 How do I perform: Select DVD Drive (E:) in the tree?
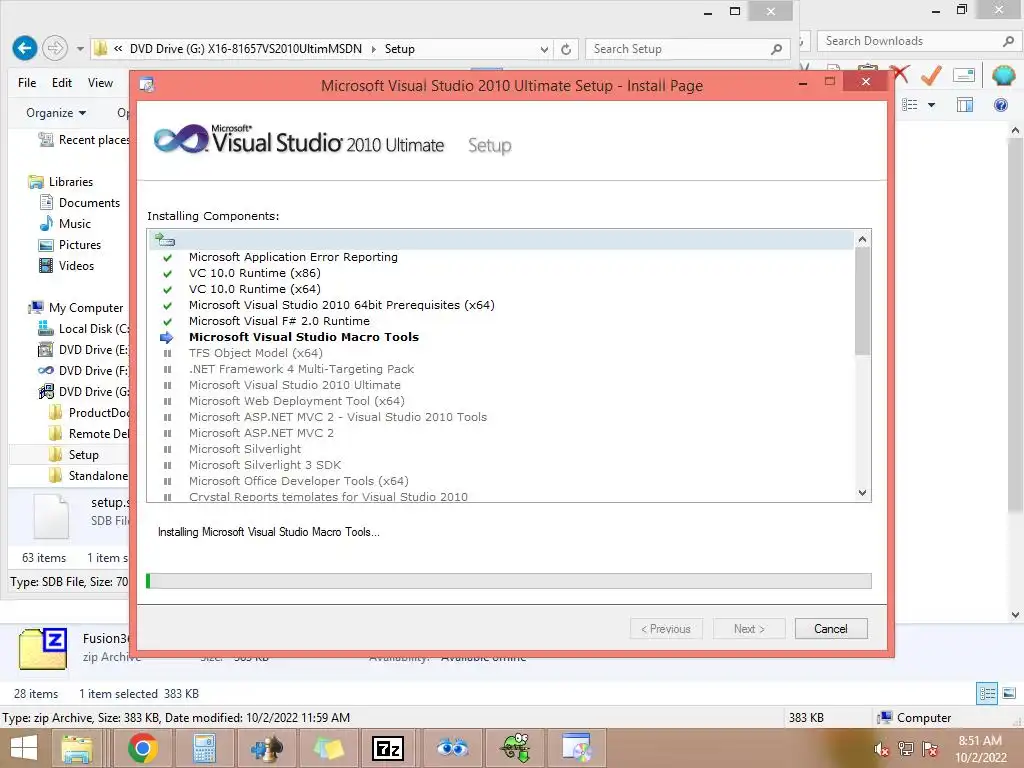(x=84, y=349)
